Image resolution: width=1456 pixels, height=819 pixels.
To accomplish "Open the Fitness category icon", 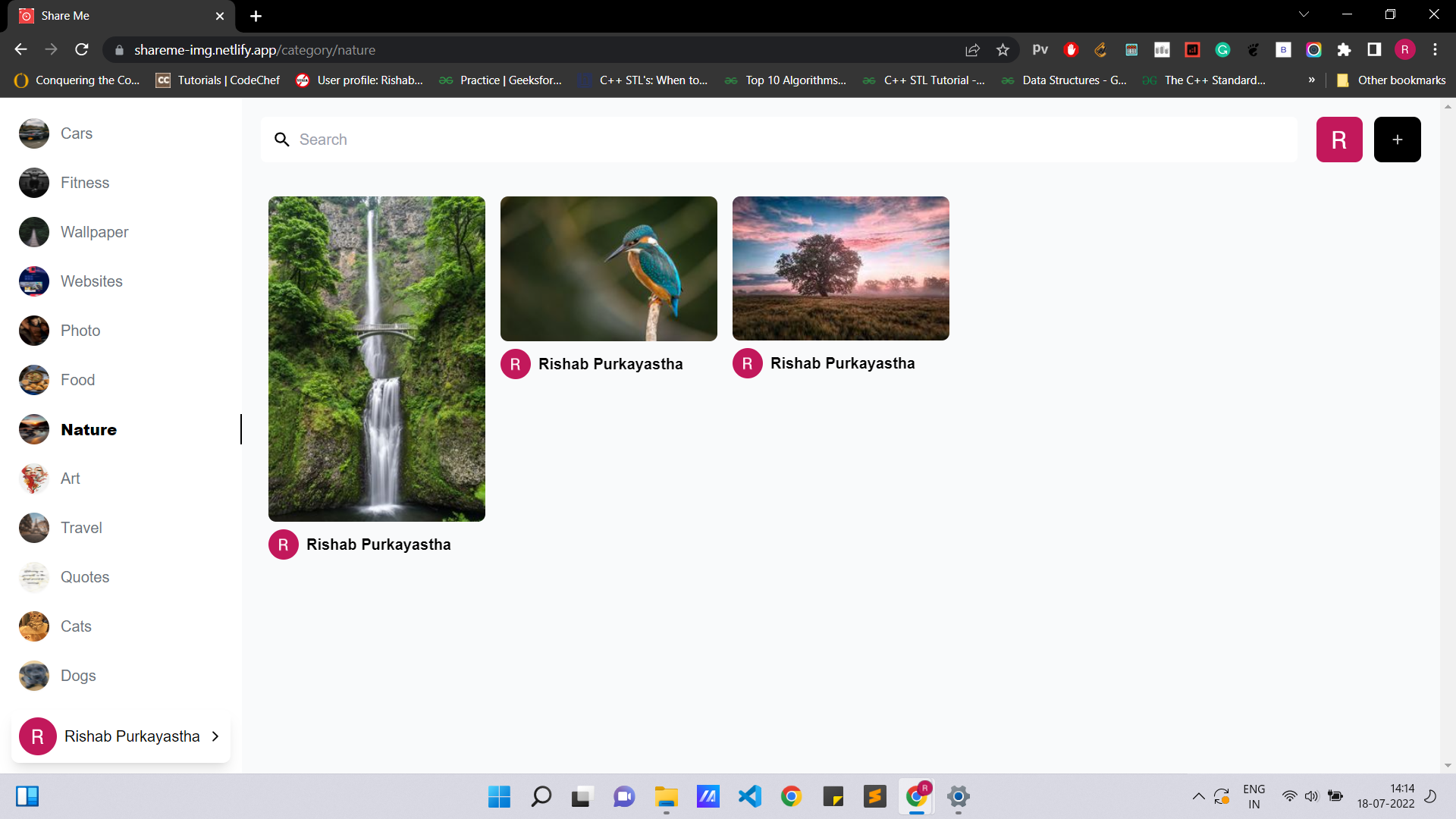I will pyautogui.click(x=33, y=182).
